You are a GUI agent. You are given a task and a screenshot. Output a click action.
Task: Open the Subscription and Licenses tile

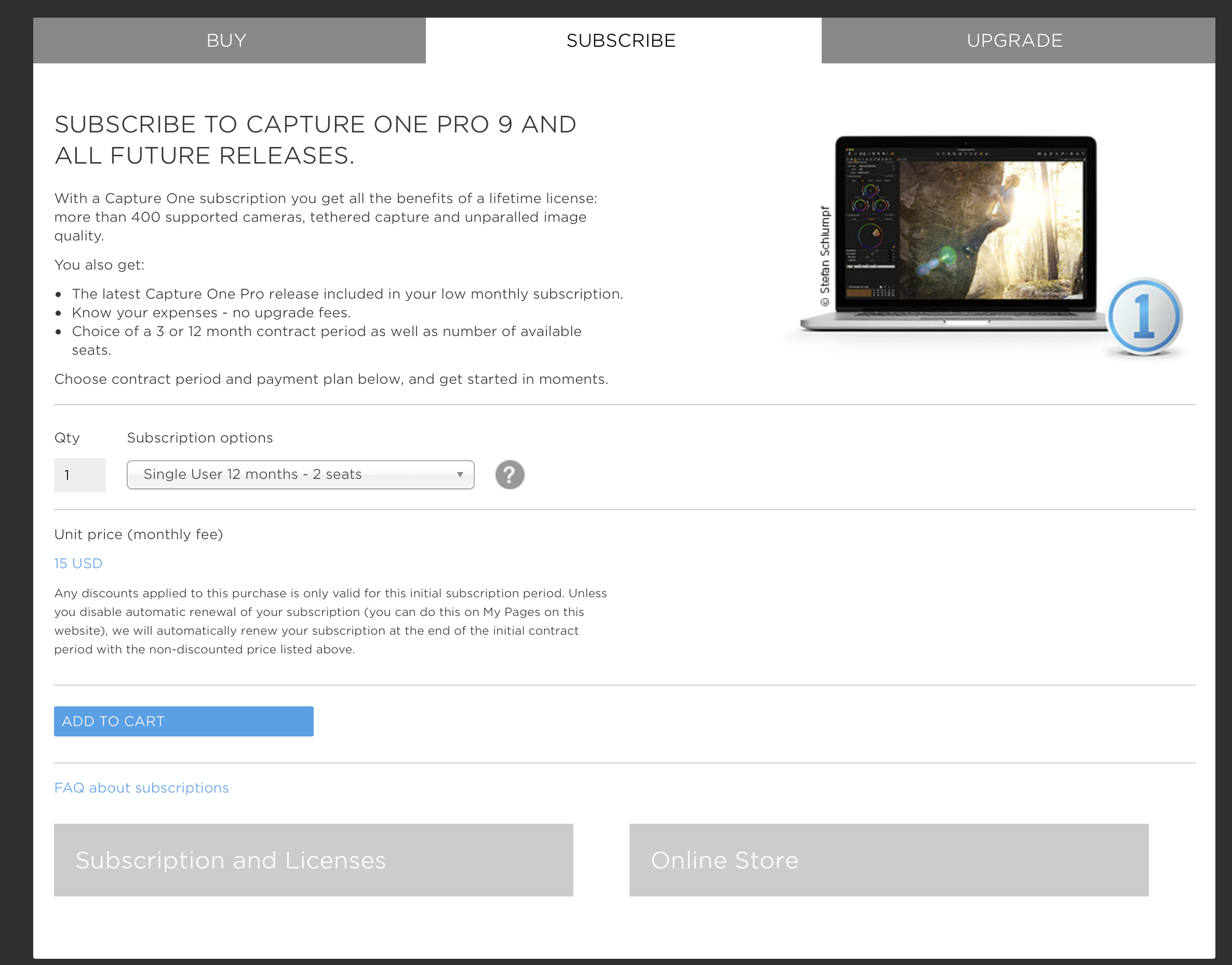pyautogui.click(x=314, y=860)
